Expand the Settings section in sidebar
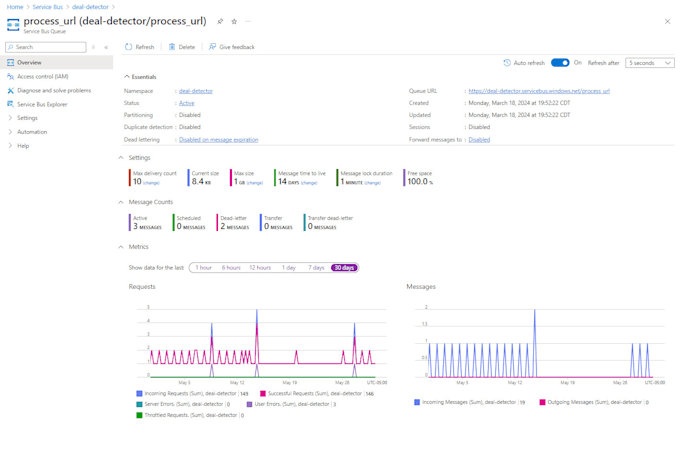 click(27, 118)
